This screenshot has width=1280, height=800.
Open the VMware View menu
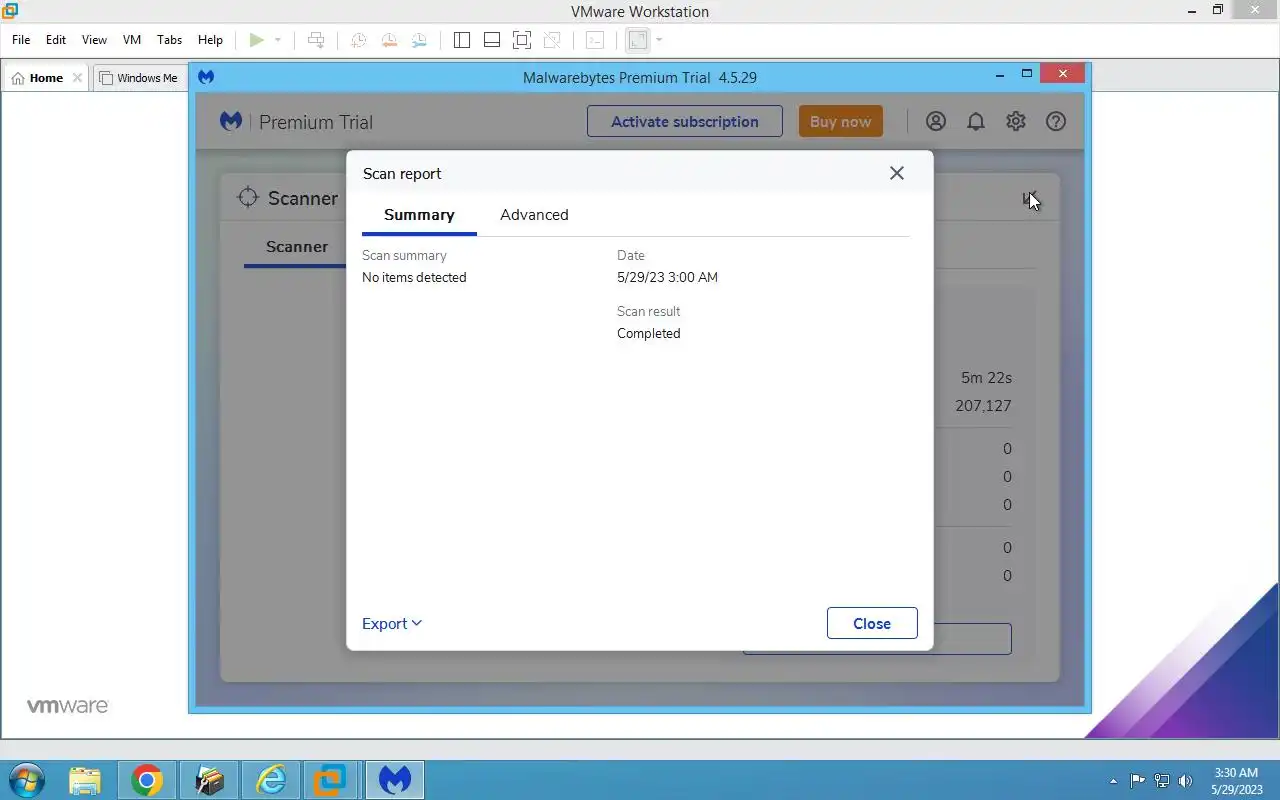tap(94, 40)
